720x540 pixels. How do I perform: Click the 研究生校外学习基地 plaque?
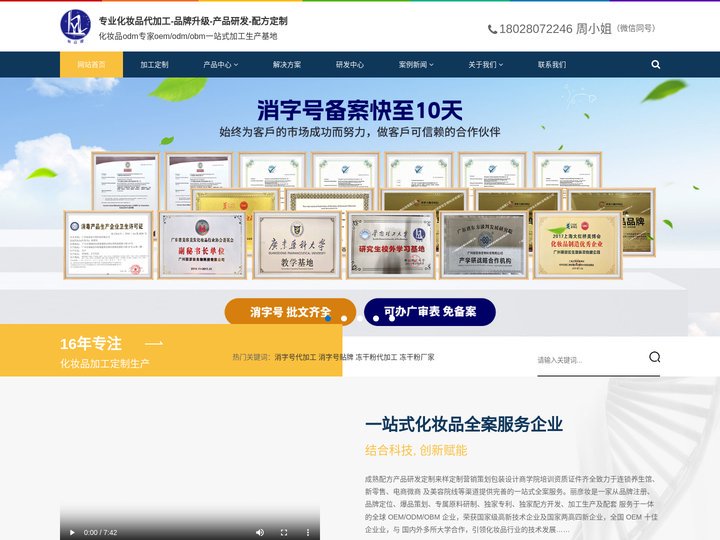point(391,245)
